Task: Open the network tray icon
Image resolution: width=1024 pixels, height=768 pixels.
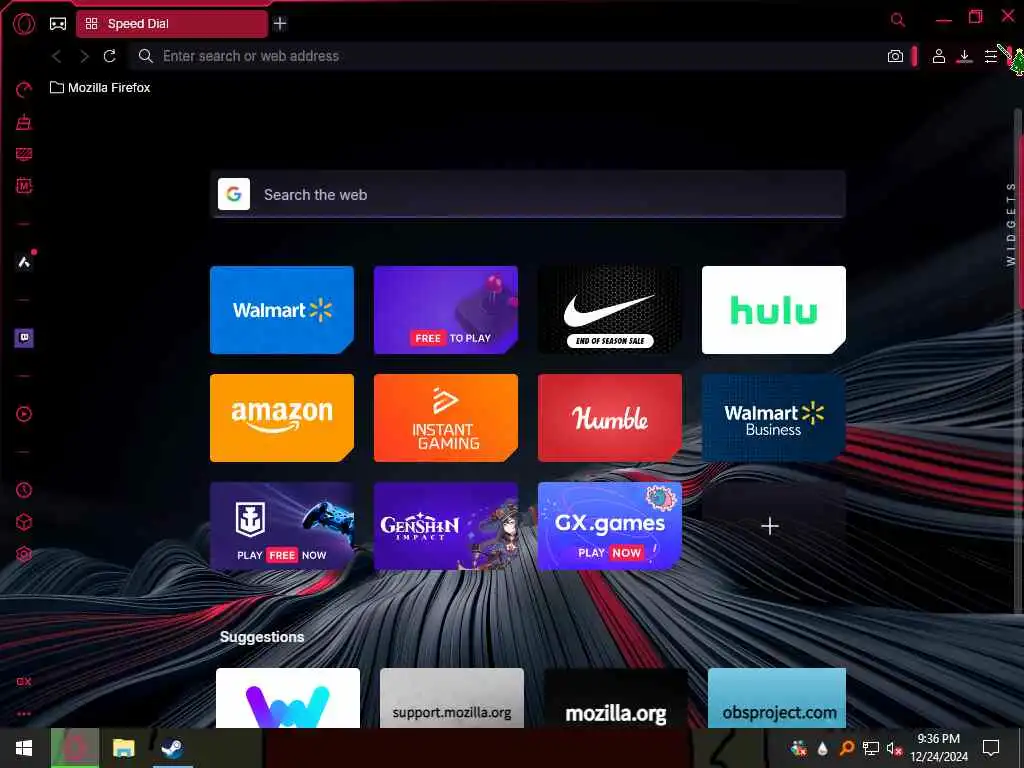Action: point(871,748)
